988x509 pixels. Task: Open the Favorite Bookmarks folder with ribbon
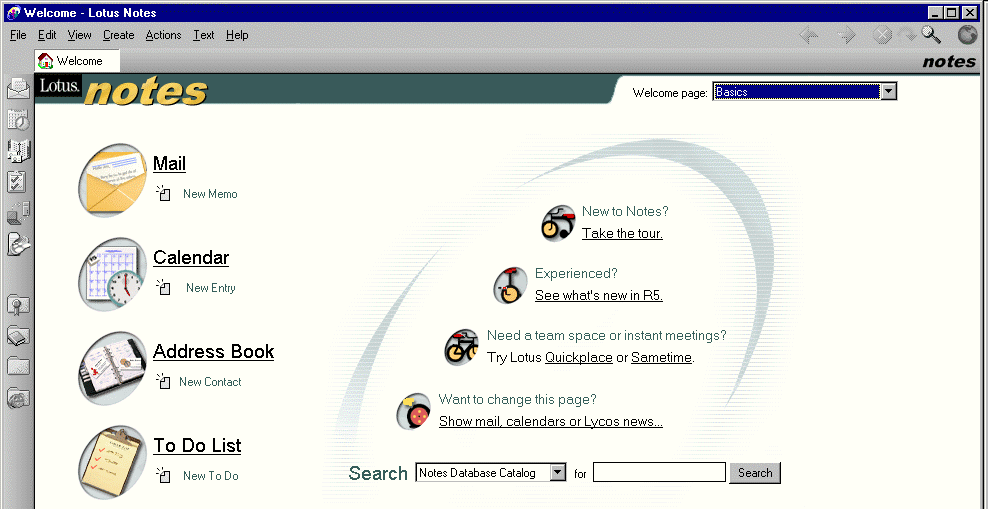[x=18, y=306]
